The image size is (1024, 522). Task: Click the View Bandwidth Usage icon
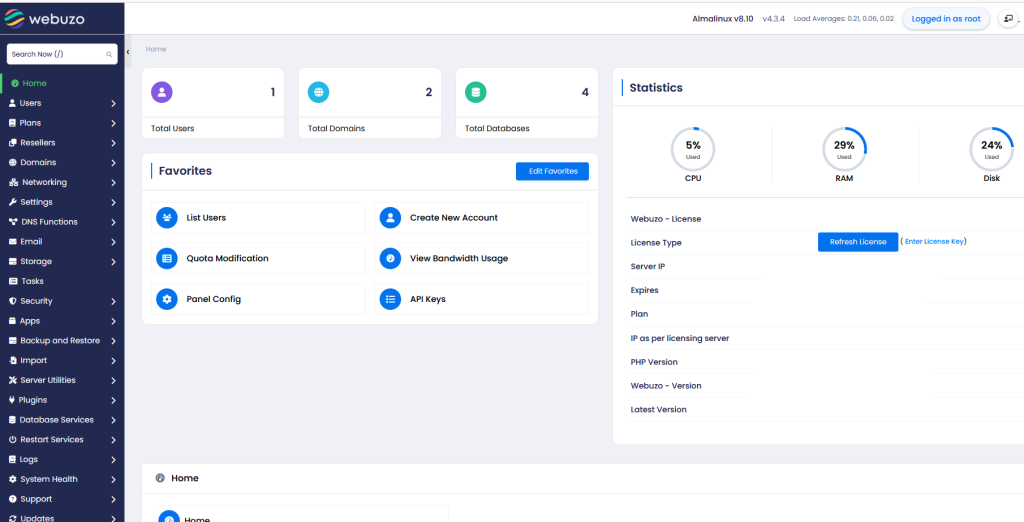[390, 258]
